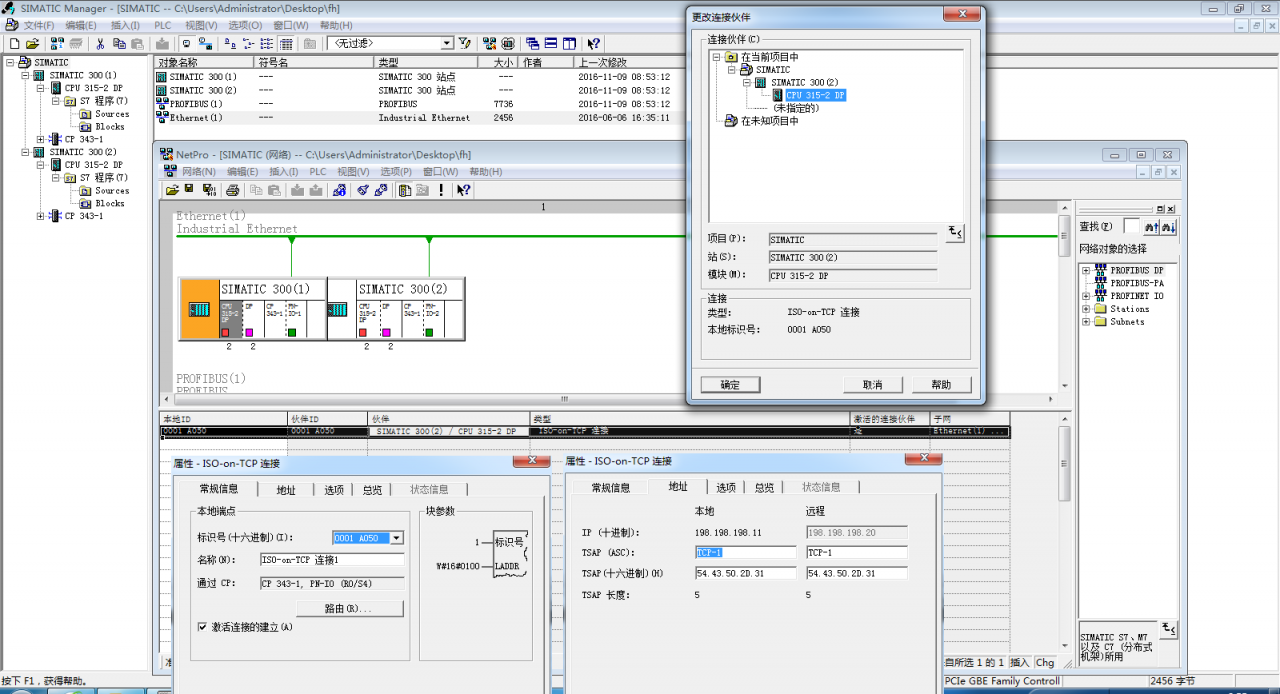Image resolution: width=1280 pixels, height=694 pixels.
Task: Click Save and Compile icon in NetPro toolbar
Action: 209,190
